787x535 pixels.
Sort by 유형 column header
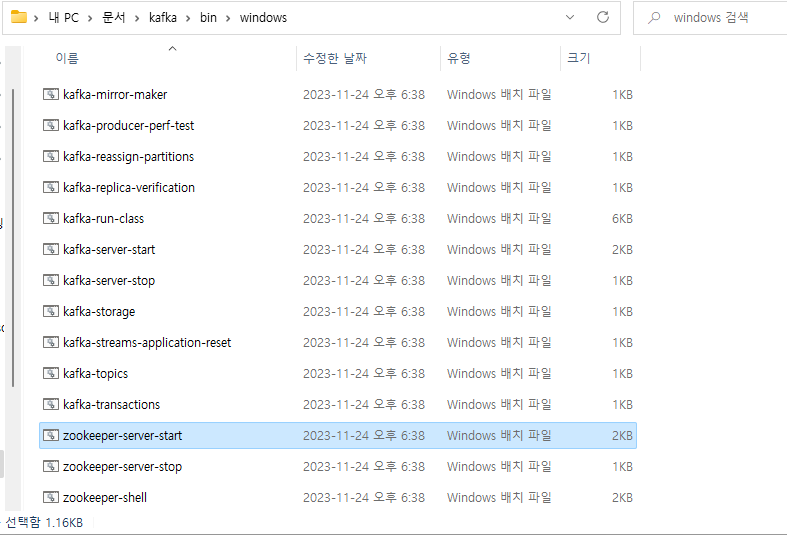[459, 58]
